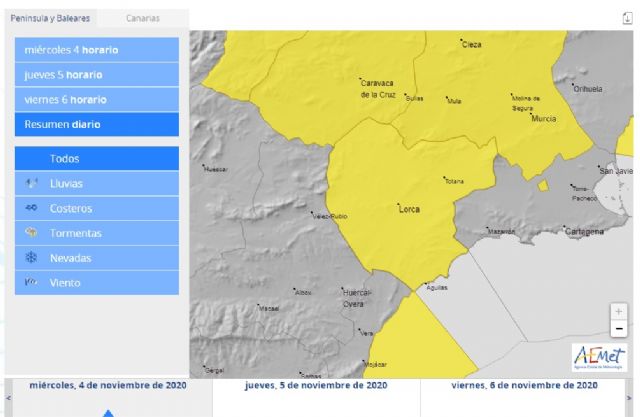Click the Lluvias rain icon
The width and height of the screenshot is (640, 417).
31,183
